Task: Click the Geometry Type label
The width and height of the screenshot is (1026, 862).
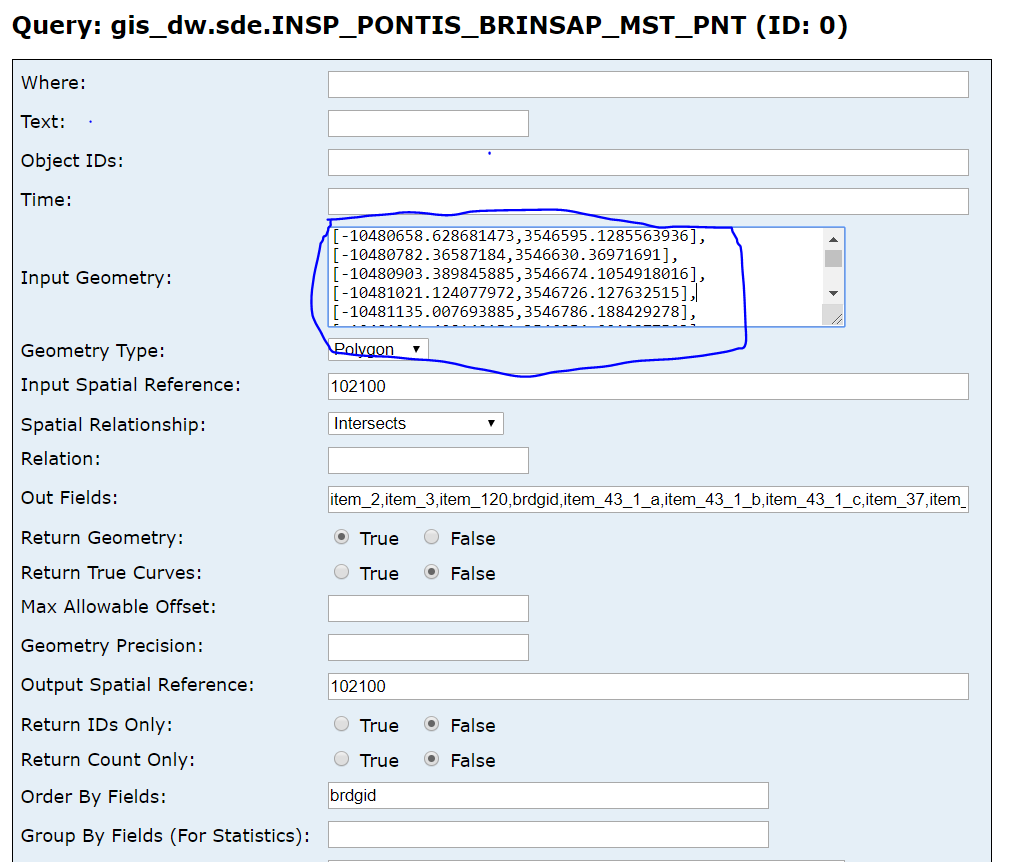Action: (93, 351)
